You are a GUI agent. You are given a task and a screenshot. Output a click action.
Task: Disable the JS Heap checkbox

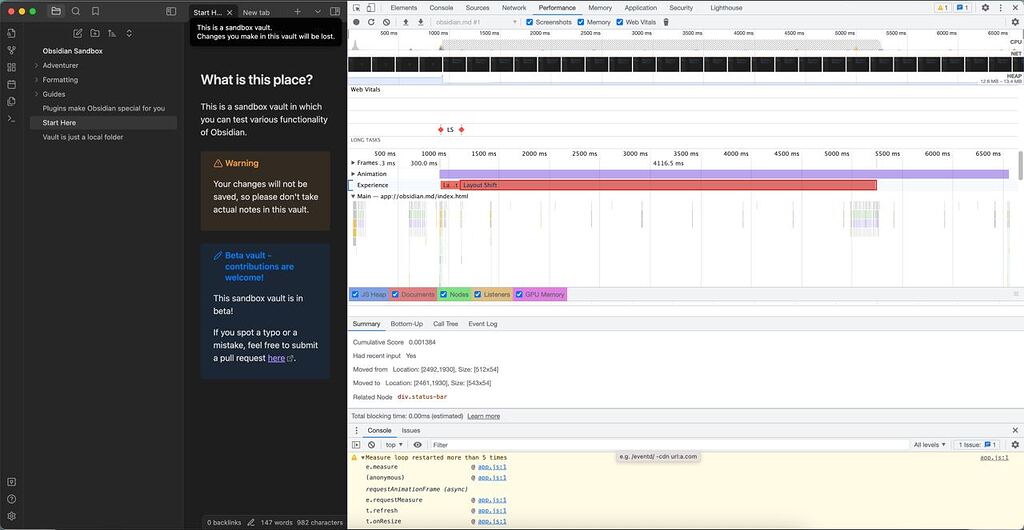click(x=356, y=294)
